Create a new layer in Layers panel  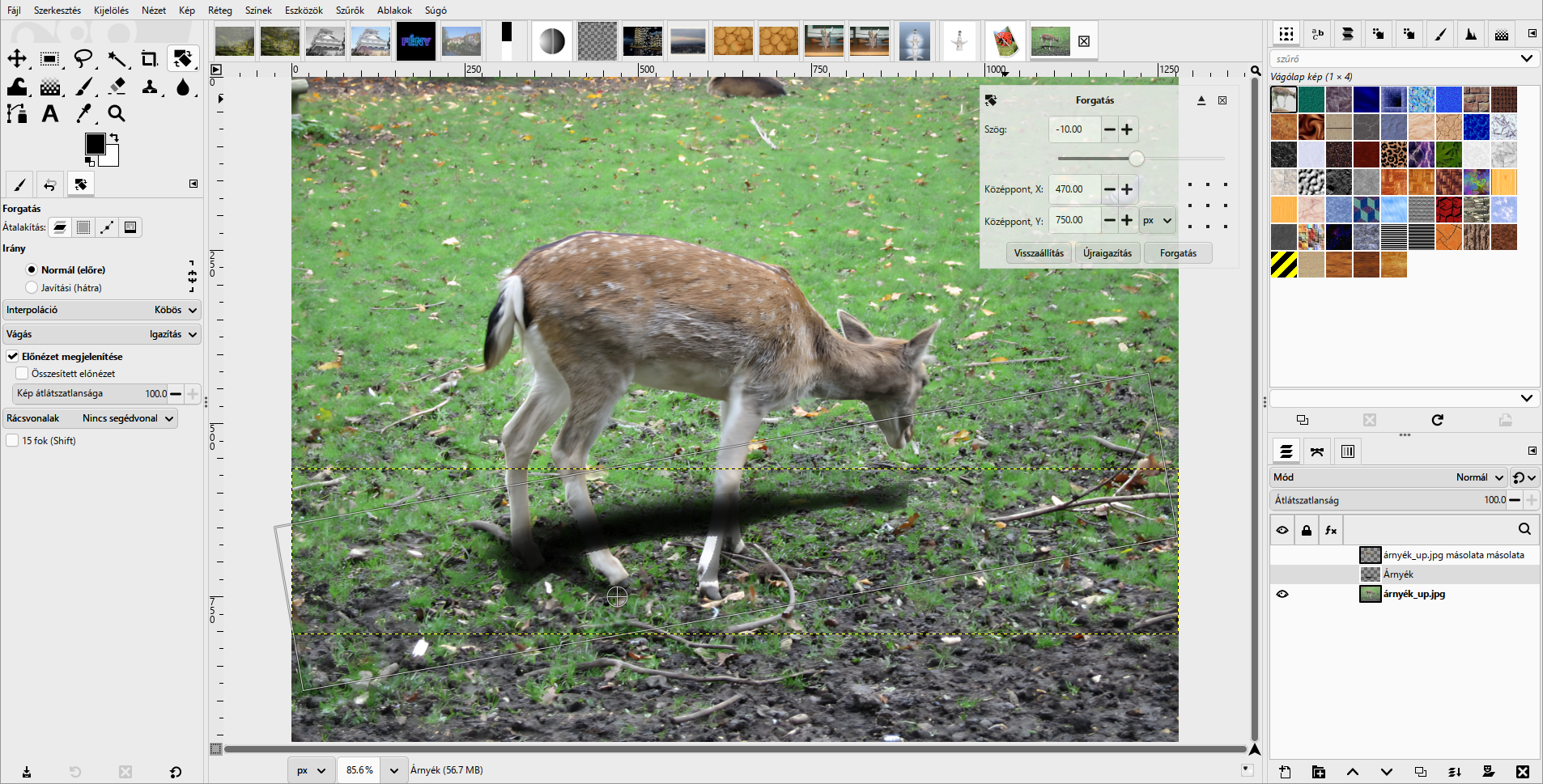tap(1285, 772)
